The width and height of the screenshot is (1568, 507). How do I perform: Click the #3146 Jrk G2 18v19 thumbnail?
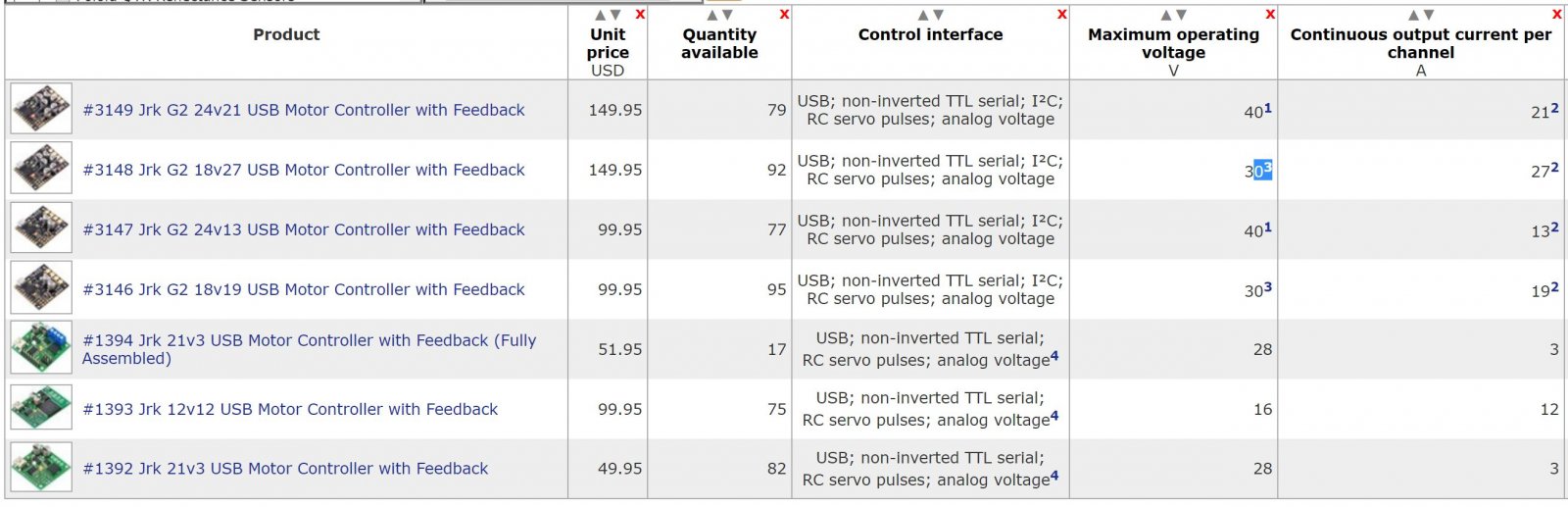tap(41, 288)
